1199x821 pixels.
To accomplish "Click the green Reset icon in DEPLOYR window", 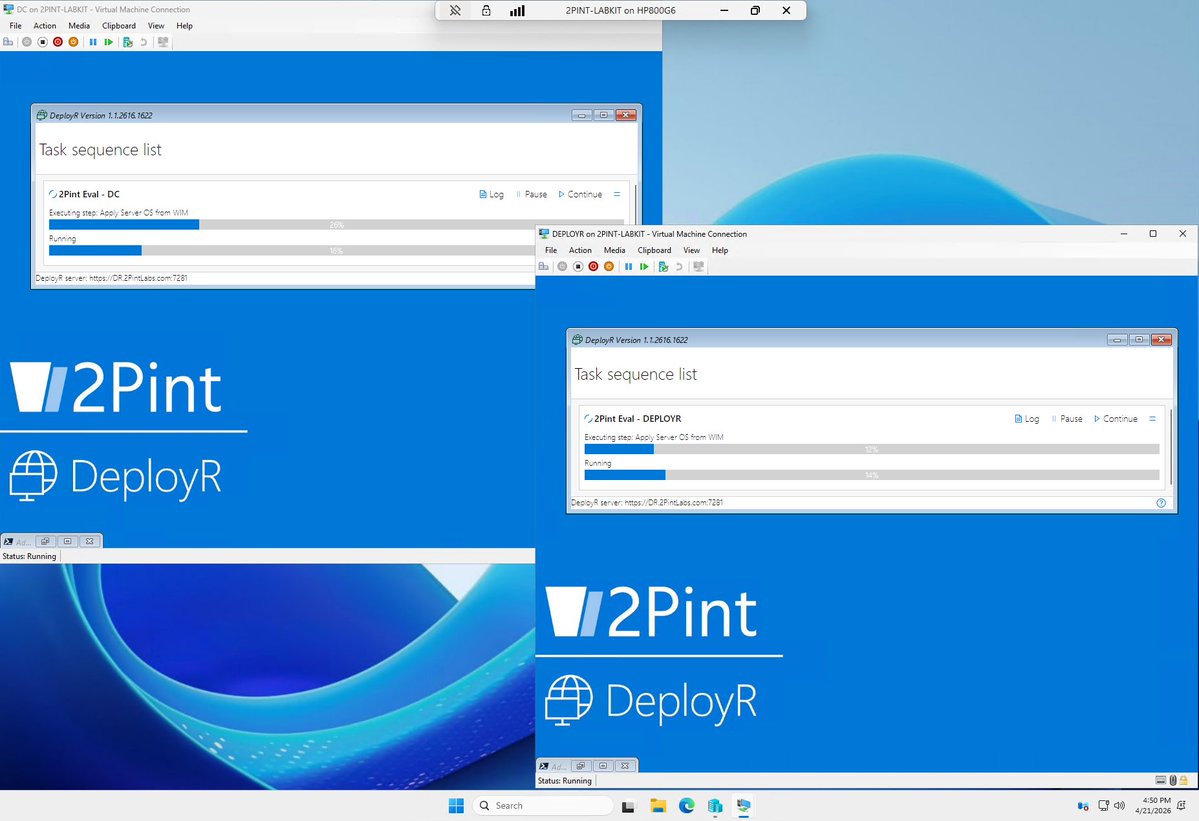I will (644, 267).
